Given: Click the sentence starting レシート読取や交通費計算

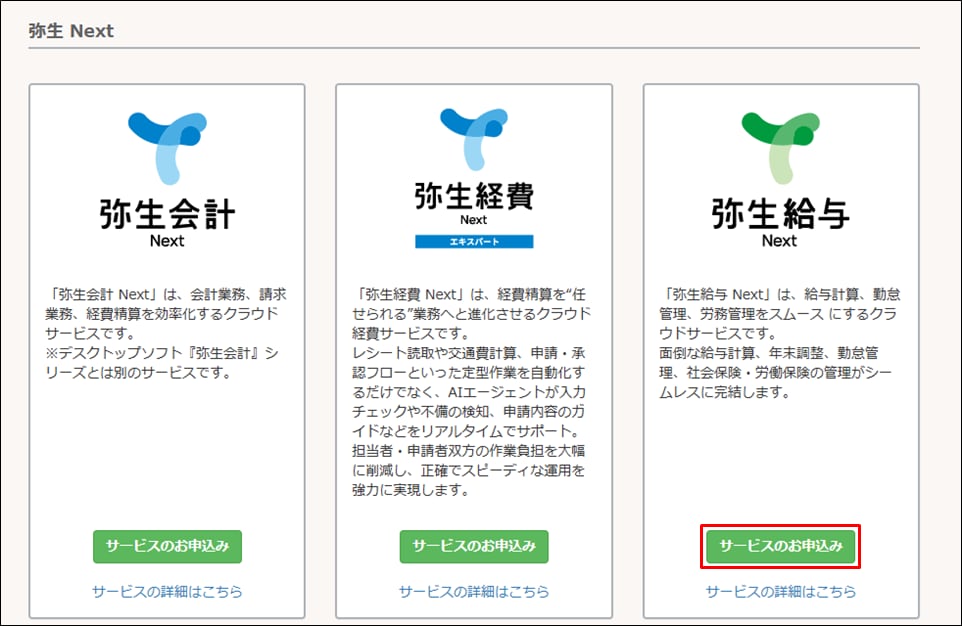Looking at the screenshot, I should (x=469, y=392).
